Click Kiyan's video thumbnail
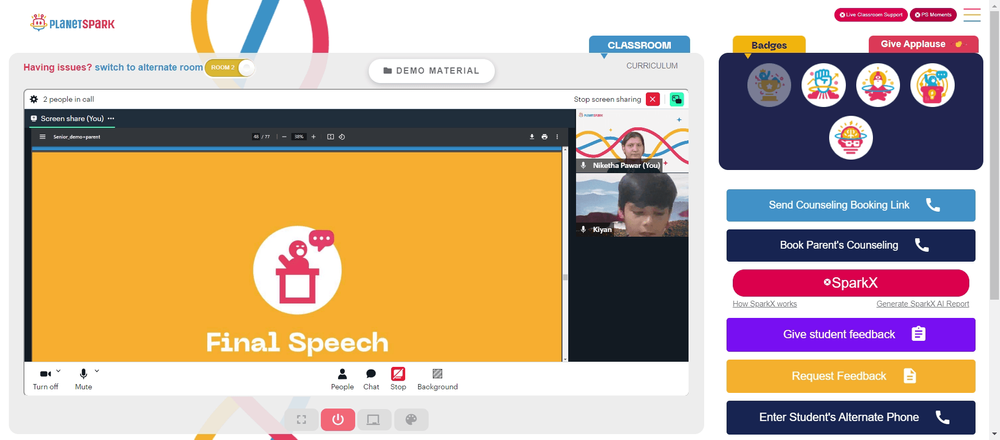The height and width of the screenshot is (440, 1000). (632, 205)
